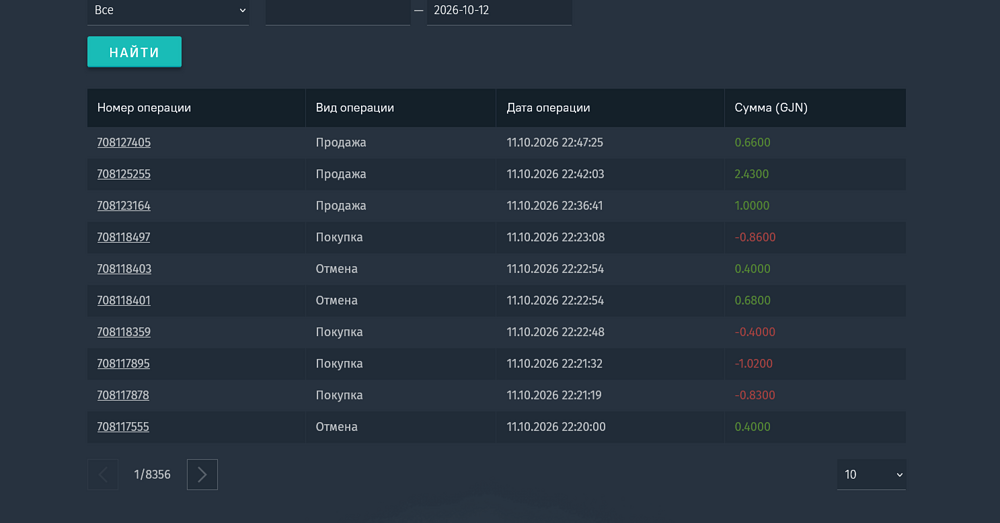The width and height of the screenshot is (1000, 523).
Task: Click date 11.10.2026 22:21:19
Action: click(x=554, y=395)
